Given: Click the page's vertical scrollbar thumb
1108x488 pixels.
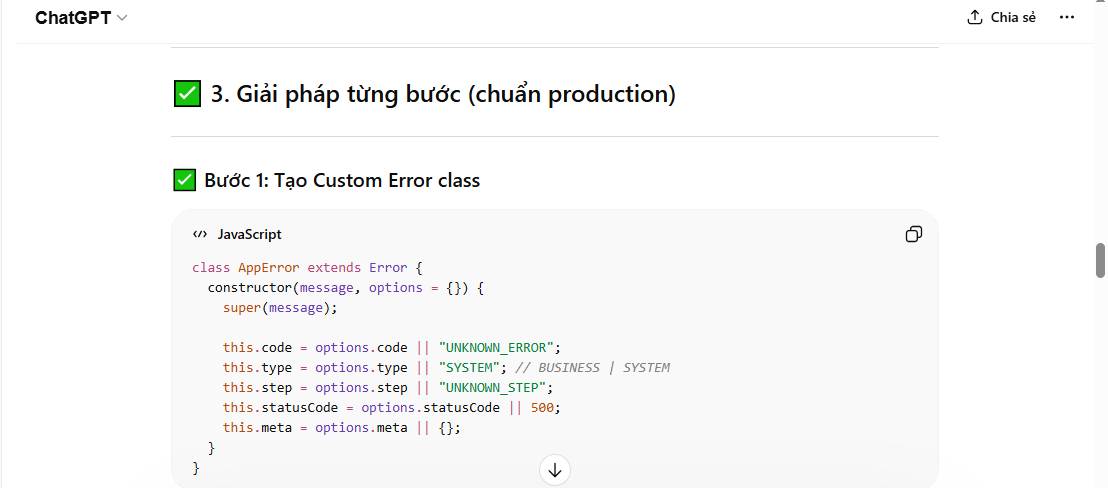Looking at the screenshot, I should (1100, 260).
